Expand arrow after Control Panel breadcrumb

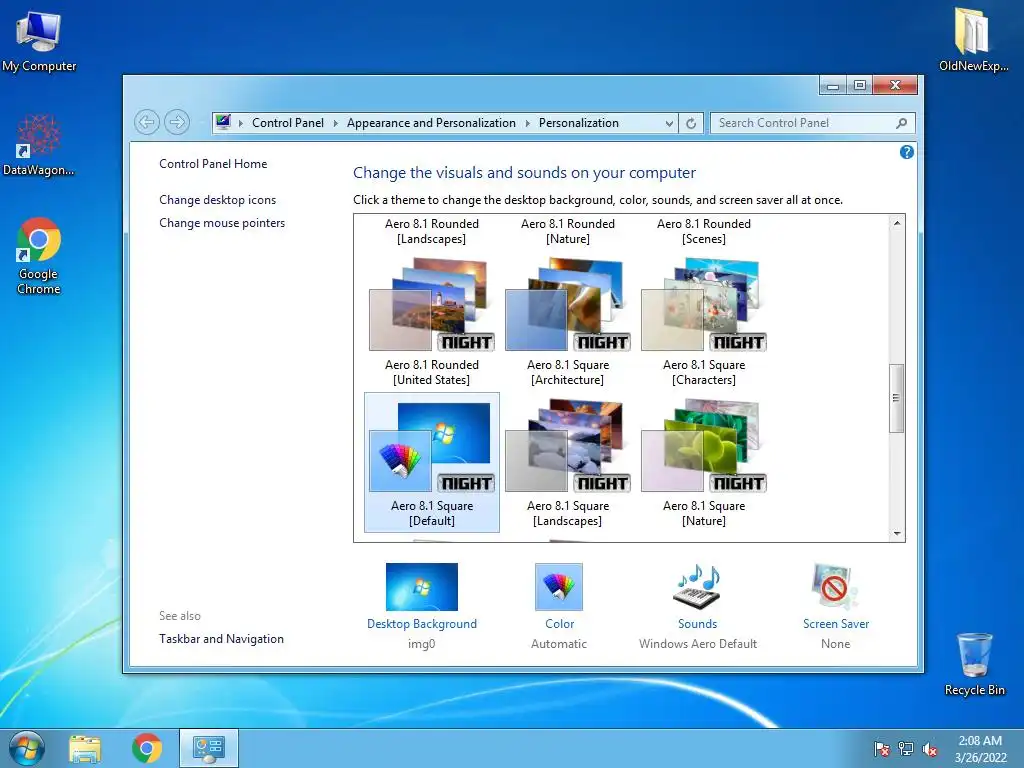pyautogui.click(x=336, y=123)
